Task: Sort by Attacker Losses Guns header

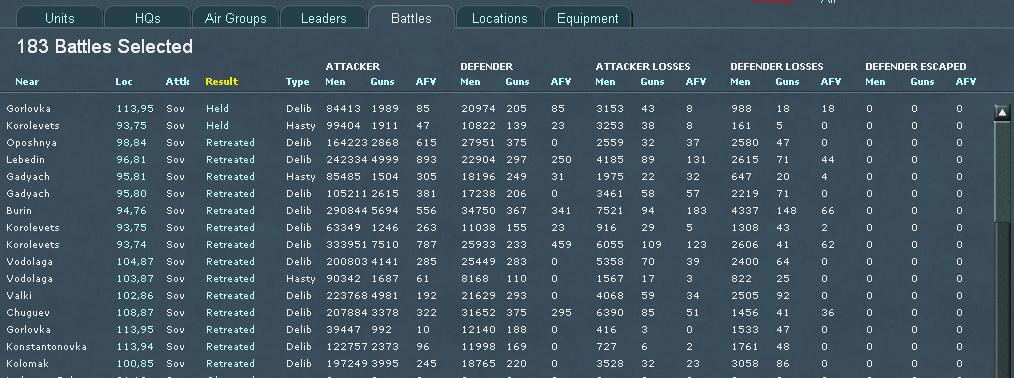Action: coord(653,81)
